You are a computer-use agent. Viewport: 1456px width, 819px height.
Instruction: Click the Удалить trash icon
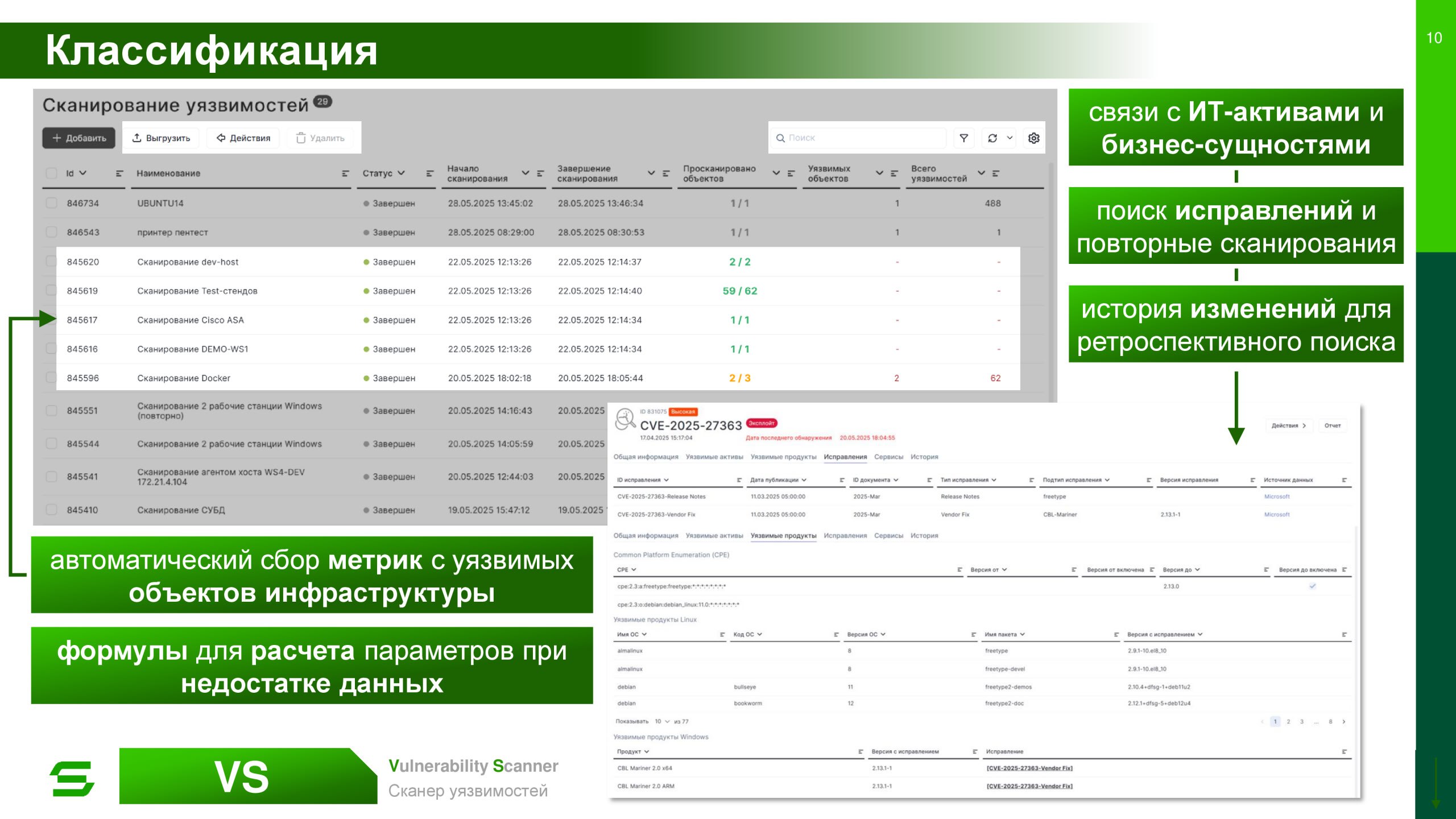click(x=301, y=138)
